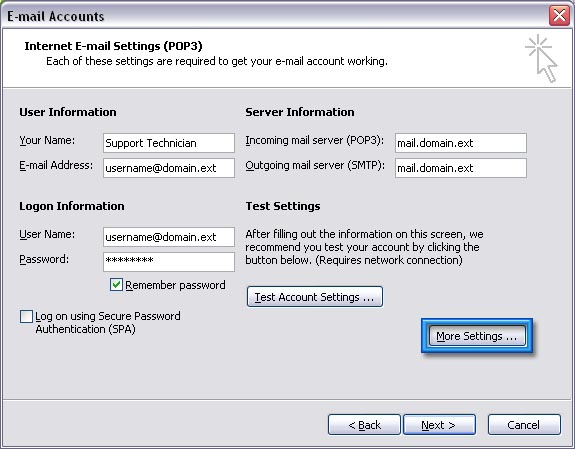Click the Remember password label text
This screenshot has height=449, width=575.
point(175,285)
